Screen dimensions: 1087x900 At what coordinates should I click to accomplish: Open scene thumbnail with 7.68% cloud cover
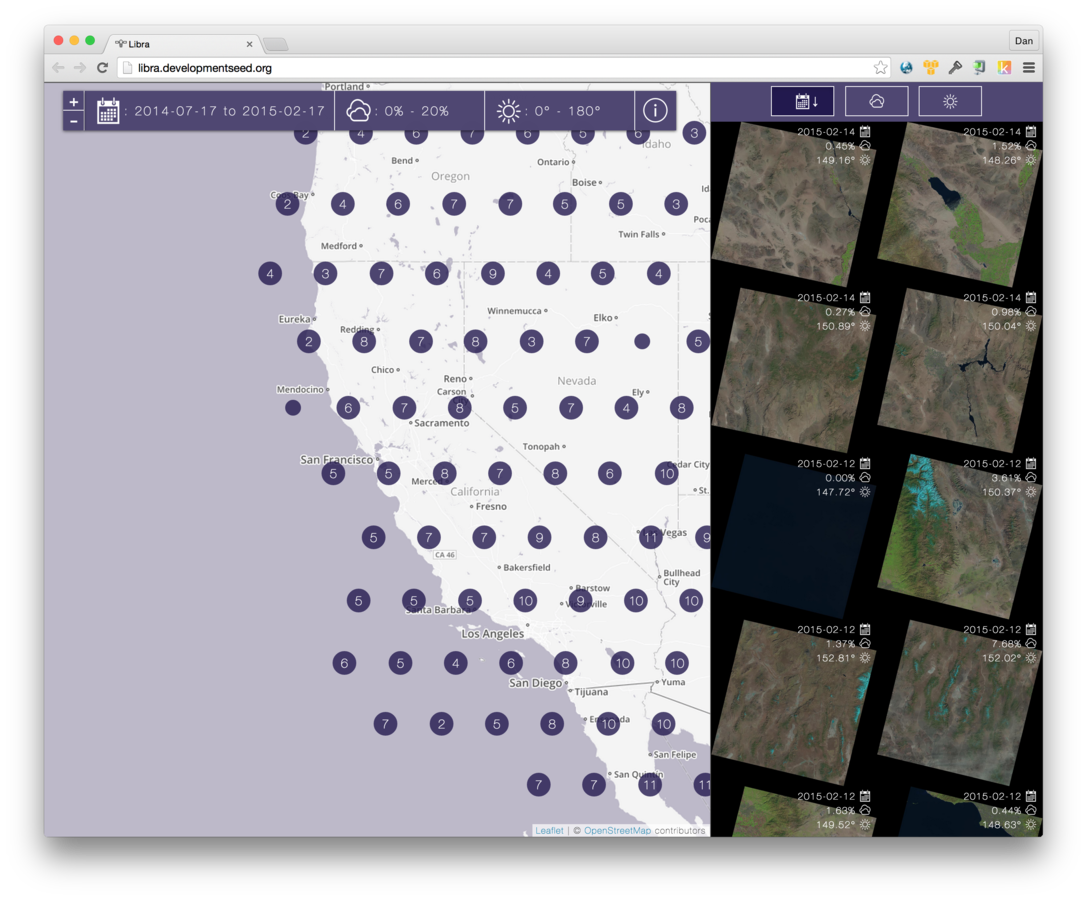coord(960,702)
